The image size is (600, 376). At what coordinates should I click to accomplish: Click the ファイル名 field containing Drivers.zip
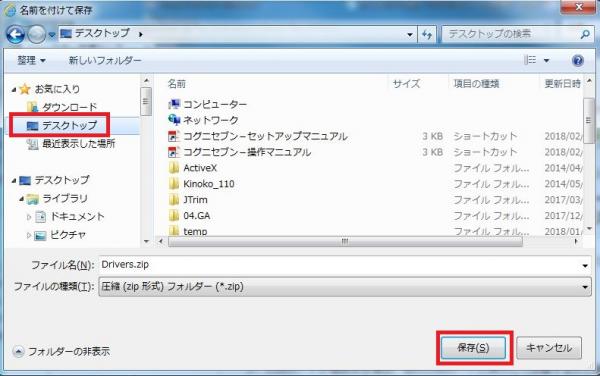[x=344, y=265]
